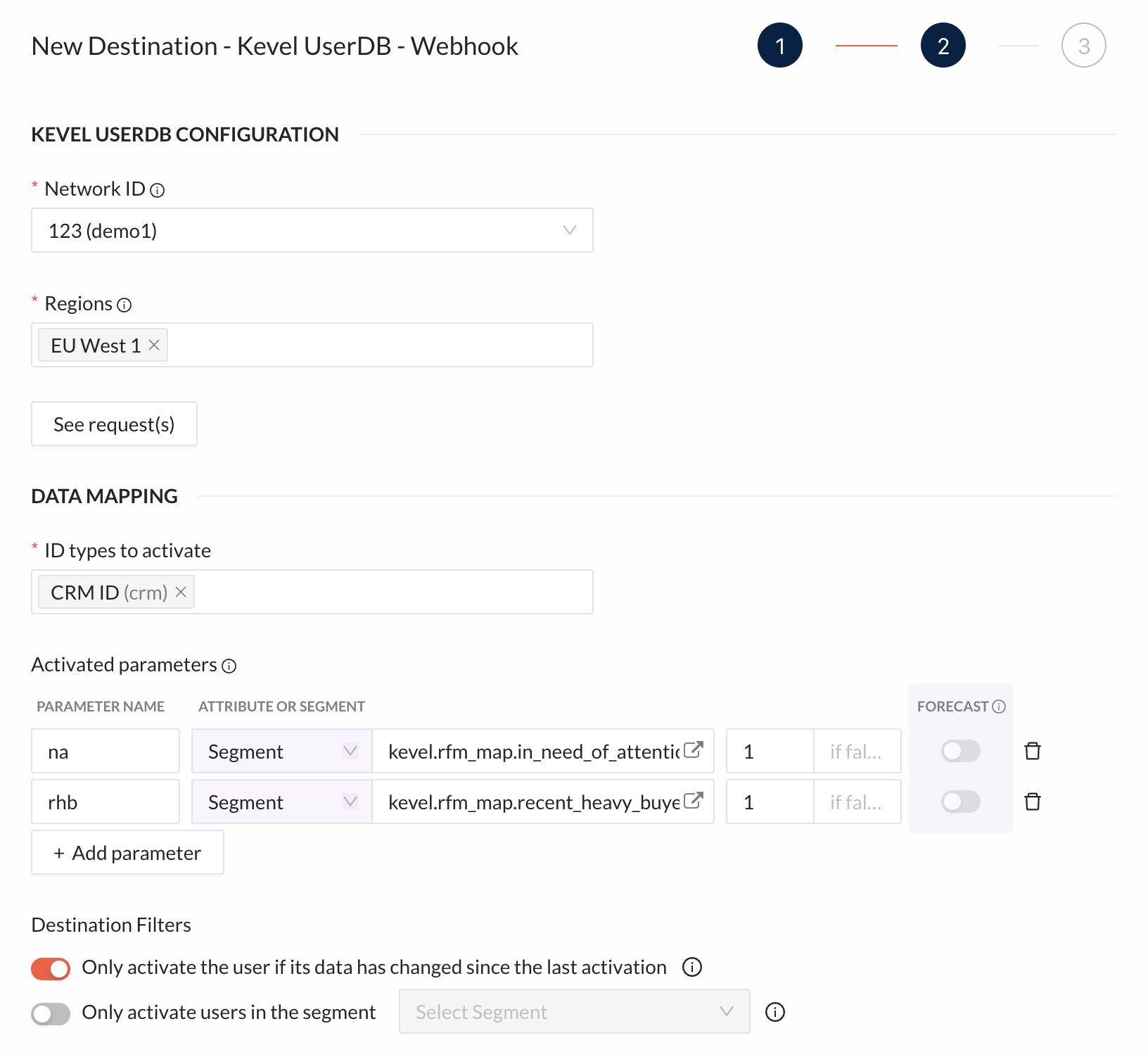Viewport: 1148px width, 1057px height.
Task: Click the CRM ID (crm) tag text
Action: [x=109, y=593]
